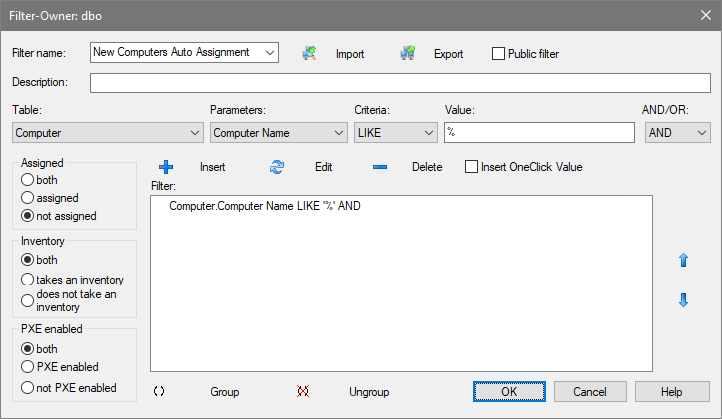
Task: Click the blue minus Delete icon
Action: click(x=380, y=167)
